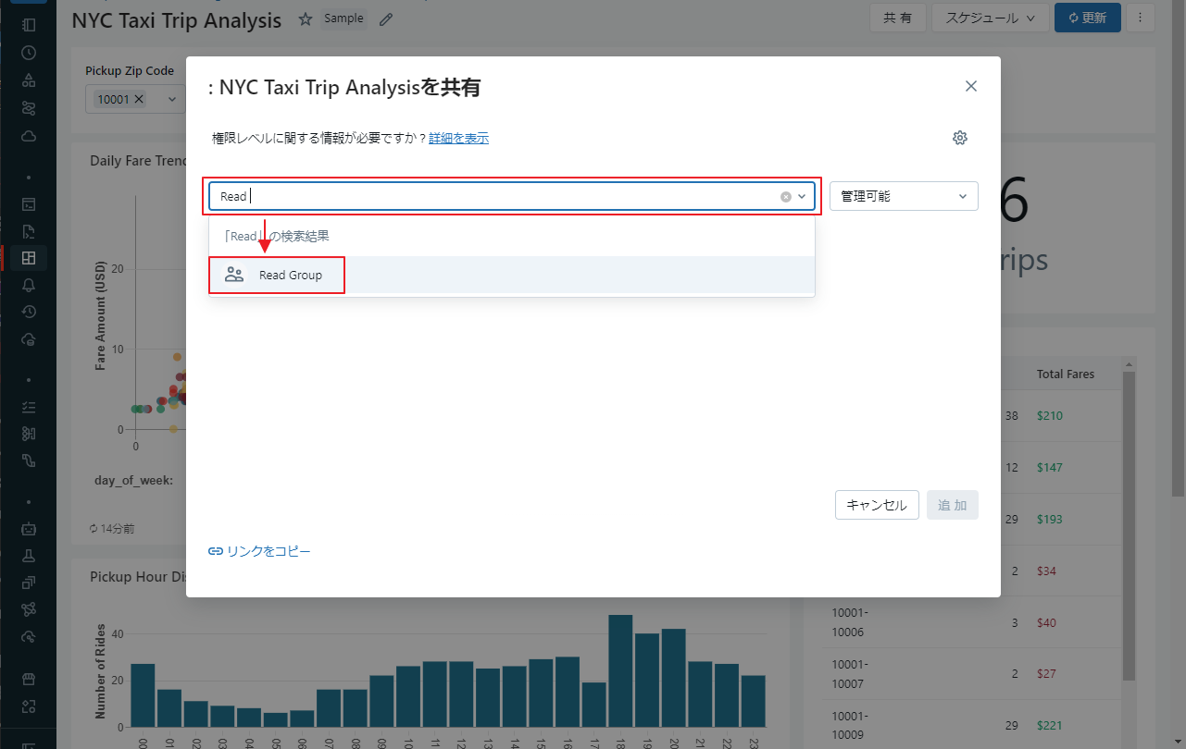1186x749 pixels.
Task: Open the Recents clock icon in sidebar
Action: click(x=28, y=53)
